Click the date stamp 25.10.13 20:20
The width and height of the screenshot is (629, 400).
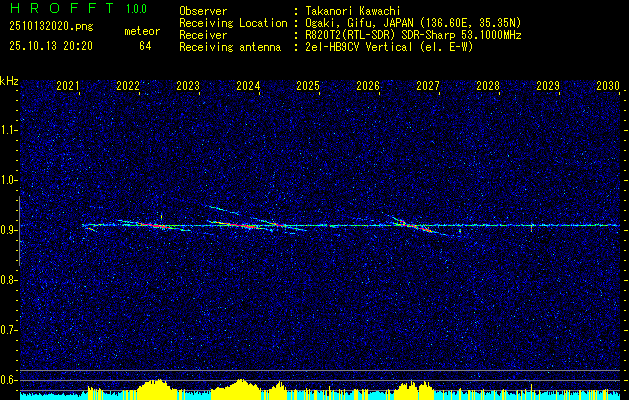click(51, 46)
